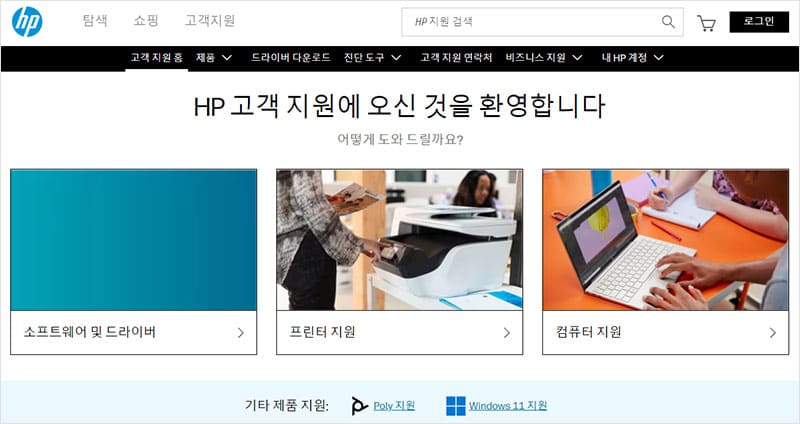Click arrow on 프린터 지원 card
This screenshot has height=424, width=800.
click(507, 333)
